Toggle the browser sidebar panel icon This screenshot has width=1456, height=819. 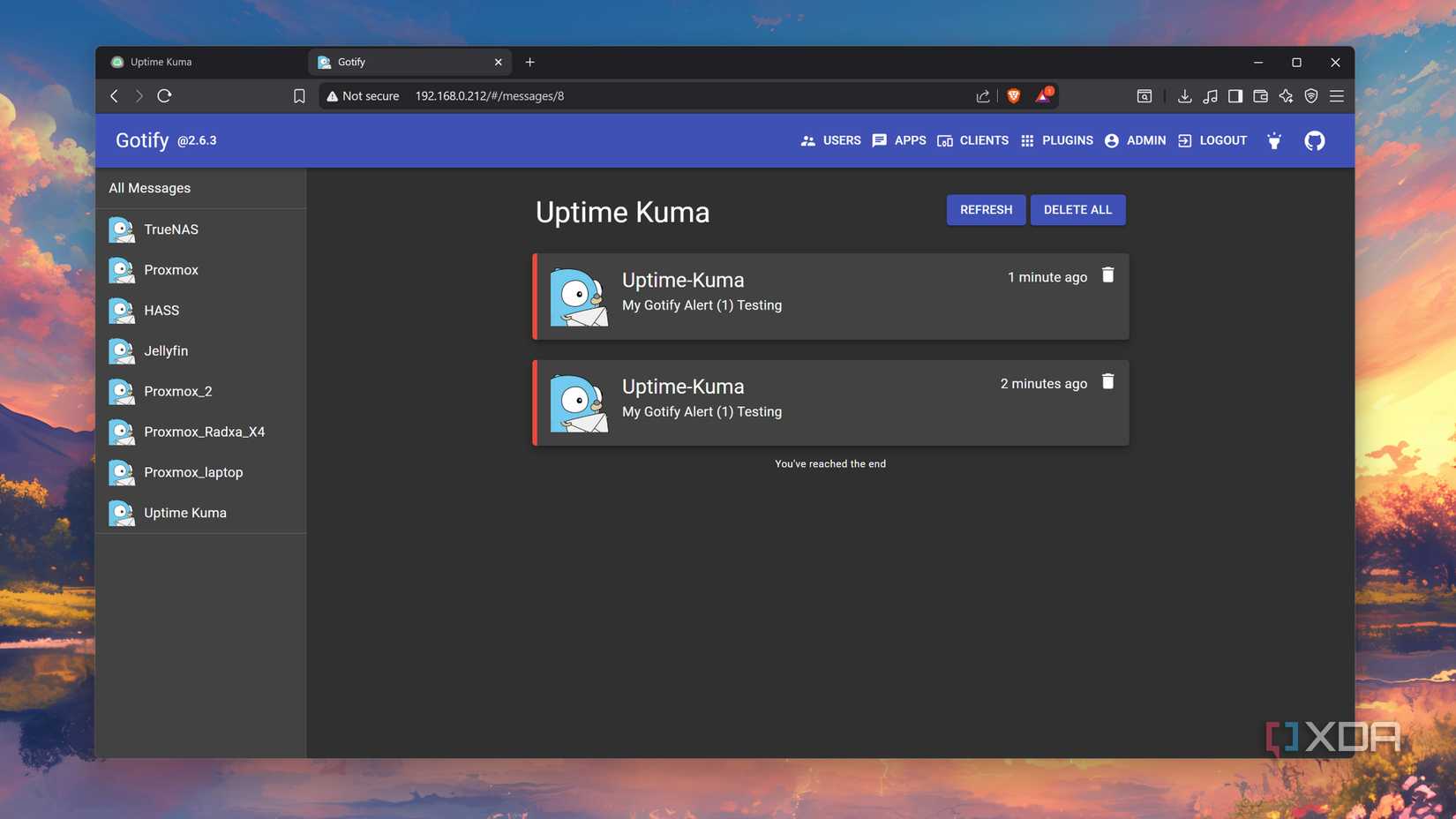(x=1235, y=95)
